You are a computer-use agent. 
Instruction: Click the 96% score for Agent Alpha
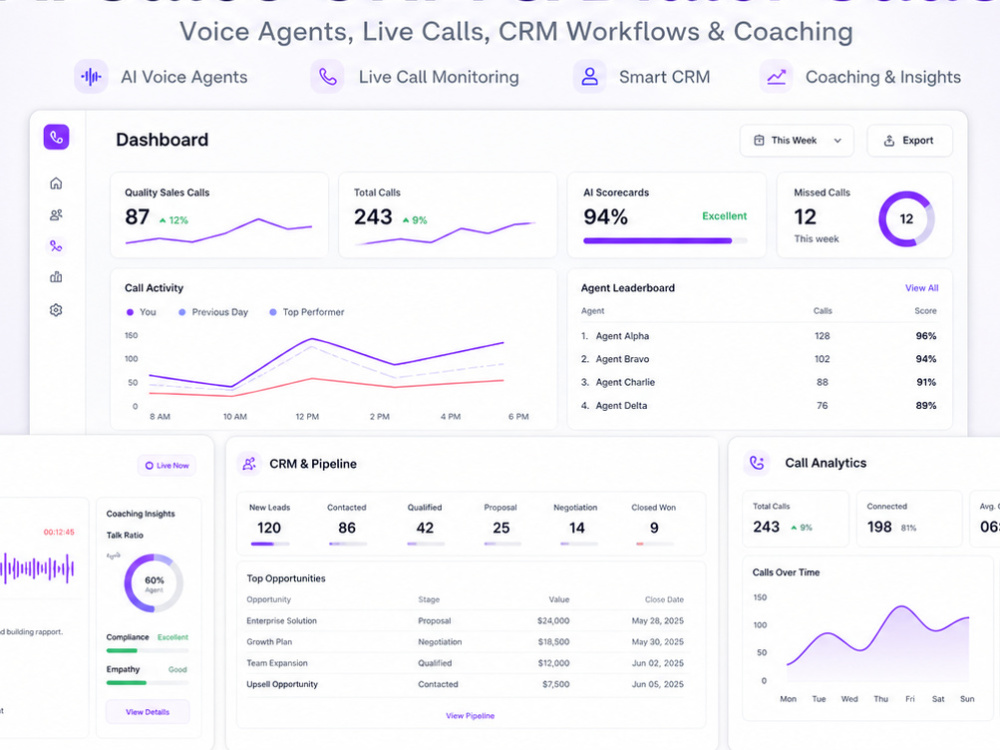[x=926, y=336]
